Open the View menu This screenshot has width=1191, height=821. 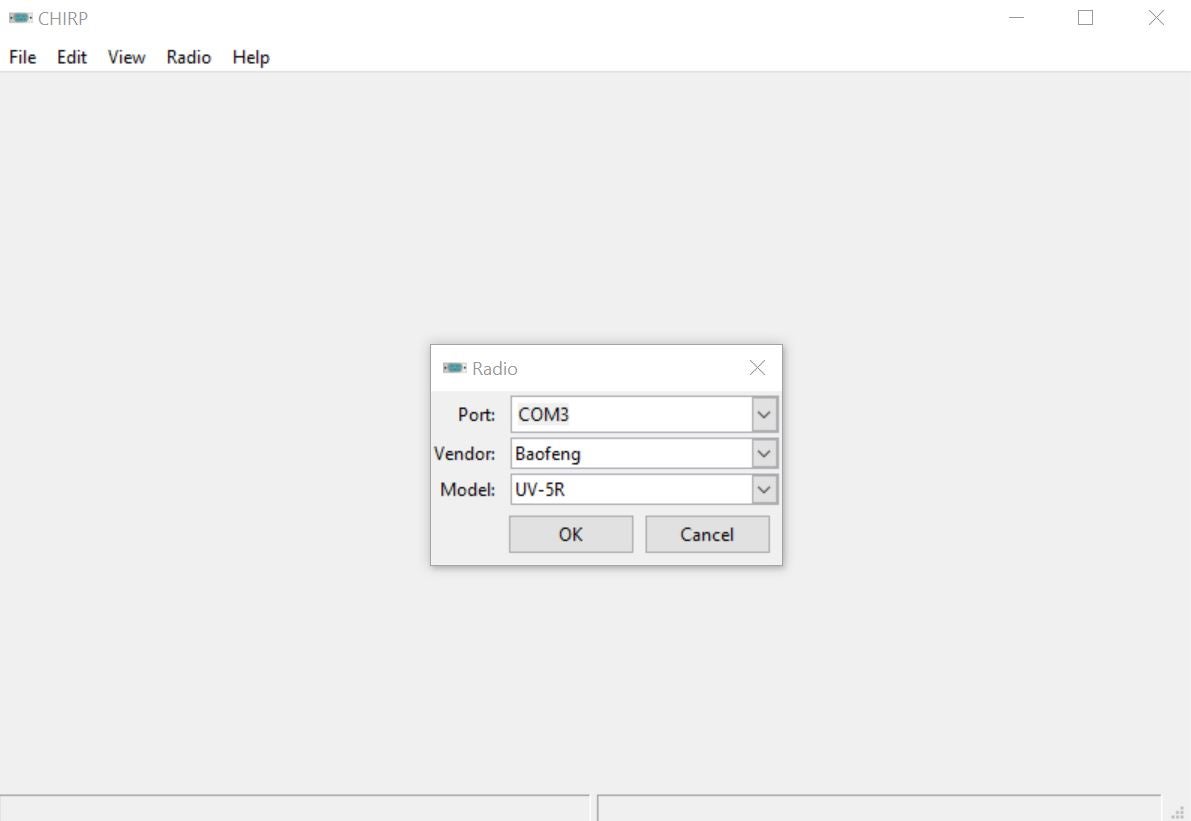point(126,57)
